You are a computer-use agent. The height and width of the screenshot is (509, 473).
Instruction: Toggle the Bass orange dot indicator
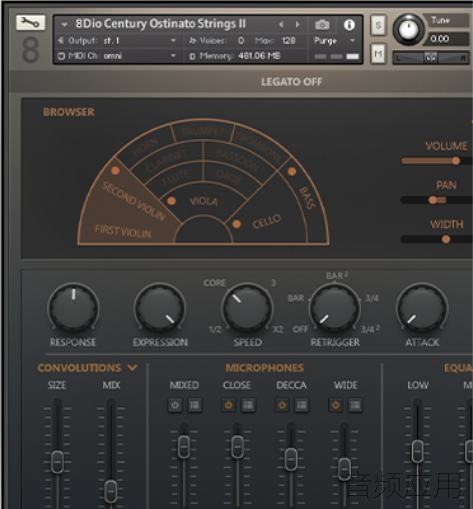coord(292,172)
